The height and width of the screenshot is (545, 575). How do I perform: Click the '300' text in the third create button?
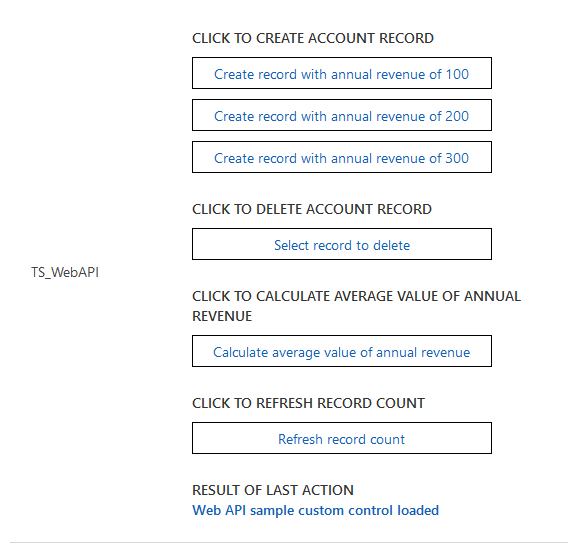[457, 158]
